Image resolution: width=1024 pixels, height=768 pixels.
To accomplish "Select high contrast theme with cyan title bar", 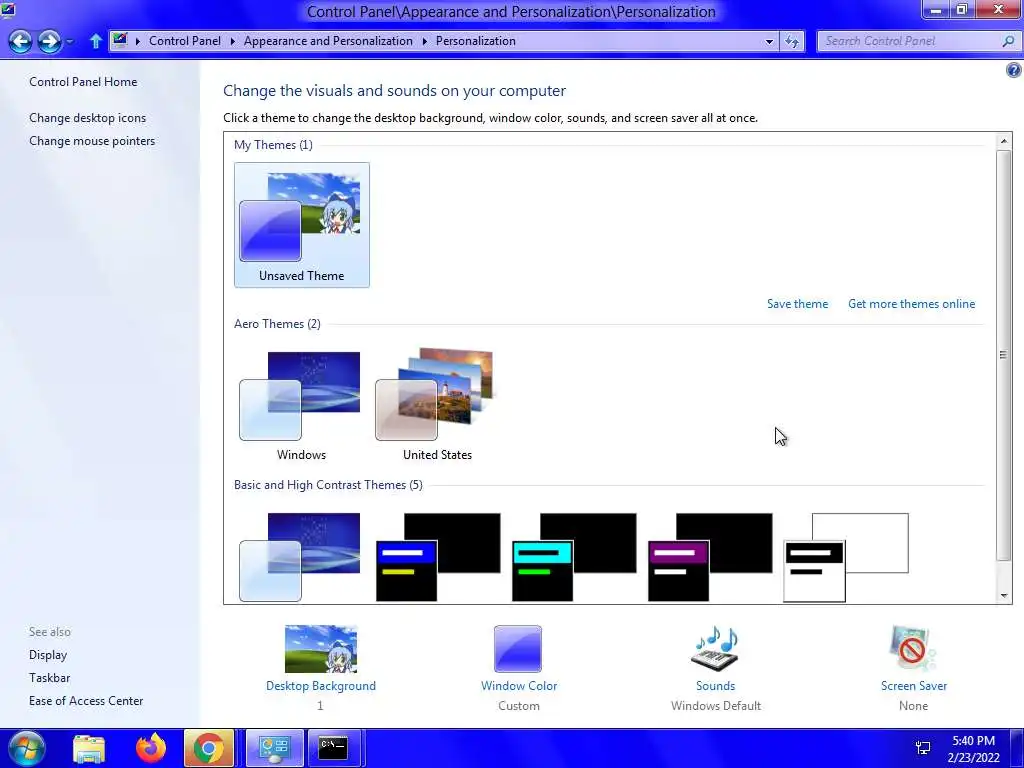I will pos(574,556).
